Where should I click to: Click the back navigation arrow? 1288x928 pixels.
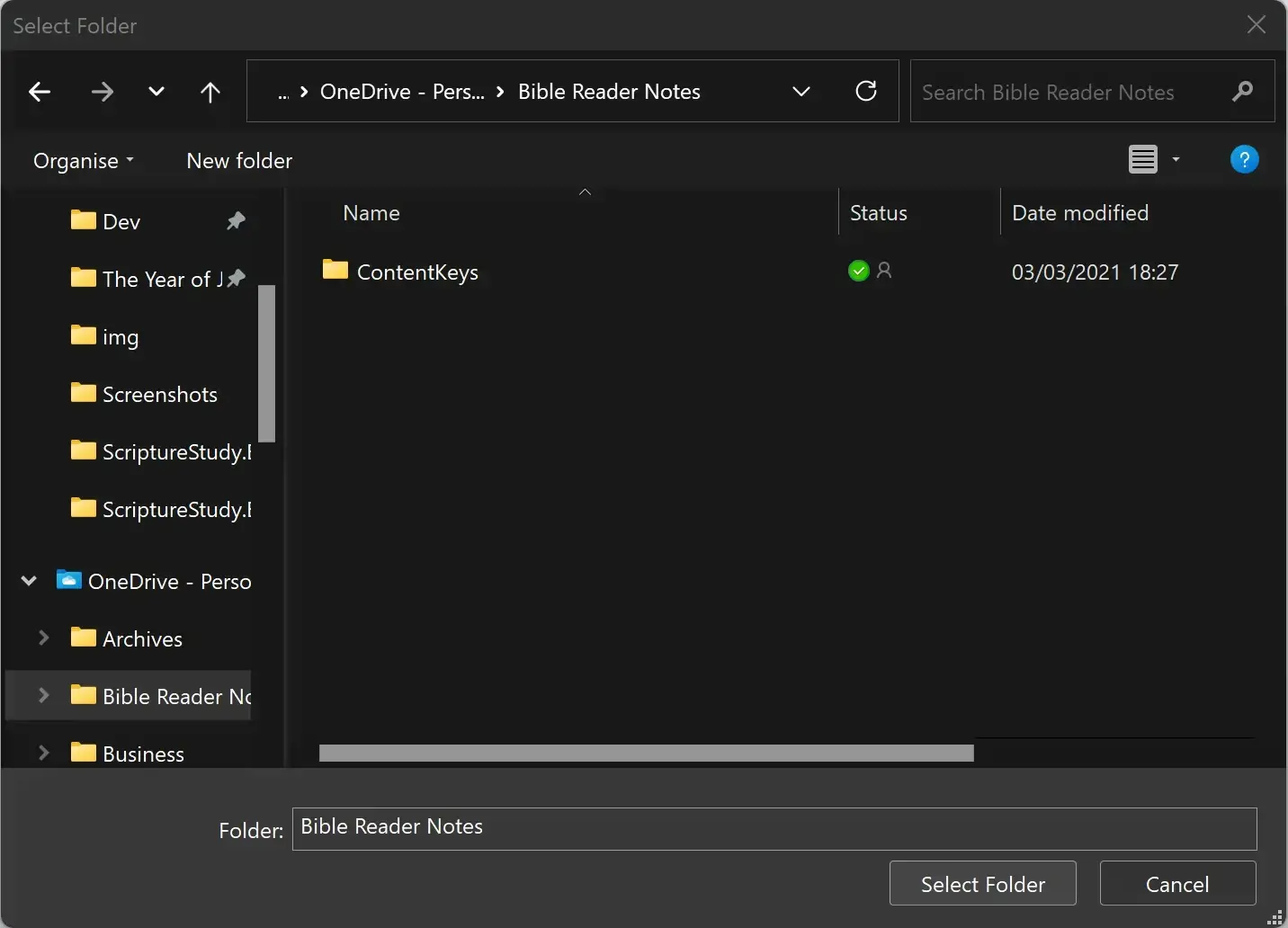coord(40,91)
